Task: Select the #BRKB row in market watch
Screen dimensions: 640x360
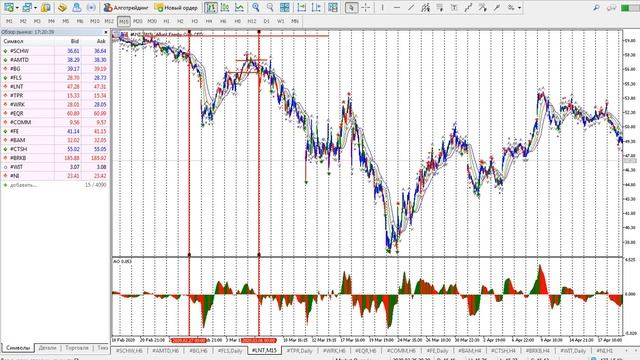Action: pyautogui.click(x=55, y=158)
